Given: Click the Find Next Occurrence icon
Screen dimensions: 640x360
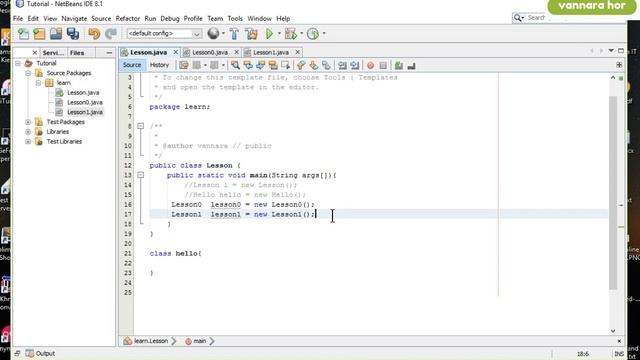Looking at the screenshot, I should click(x=260, y=65).
